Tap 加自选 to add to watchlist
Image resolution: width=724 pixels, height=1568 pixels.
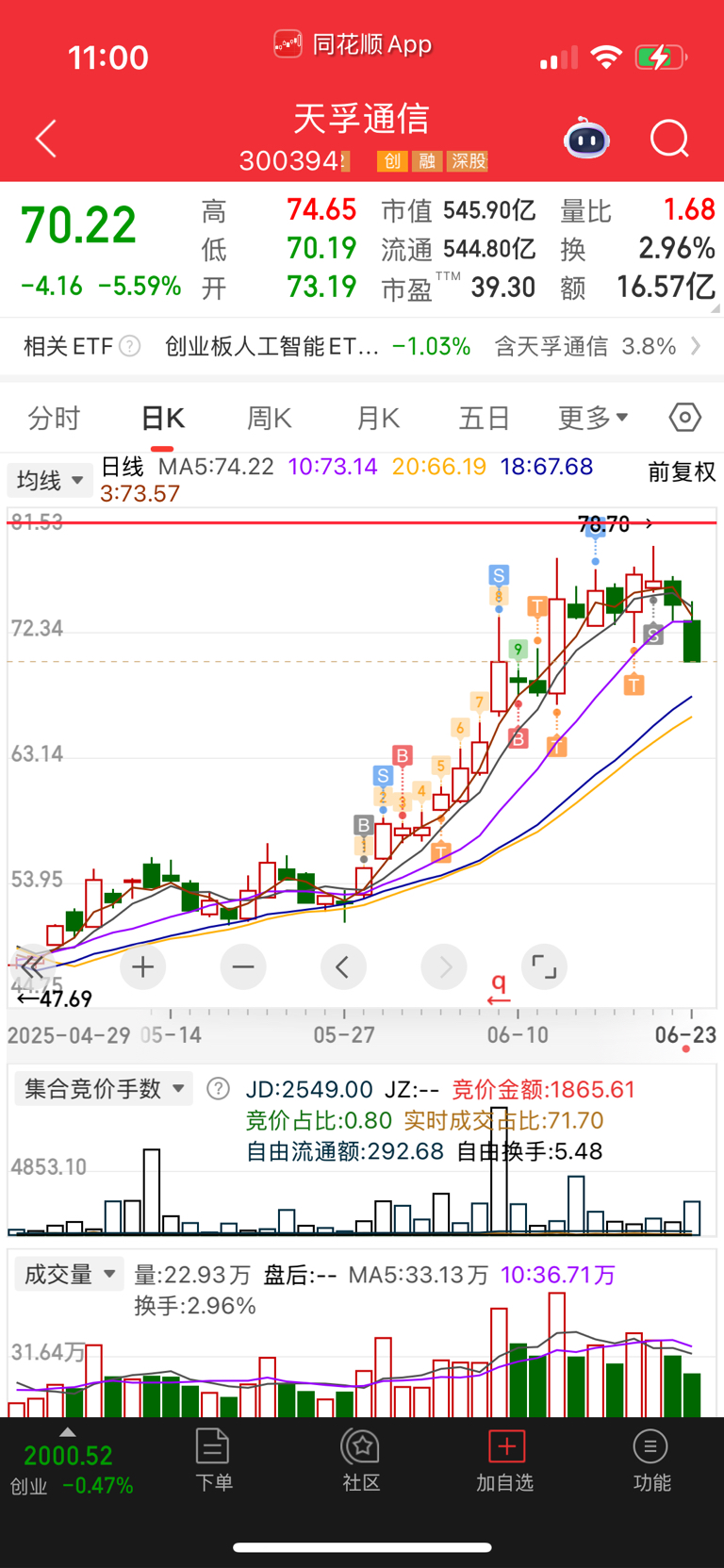coord(505,1460)
